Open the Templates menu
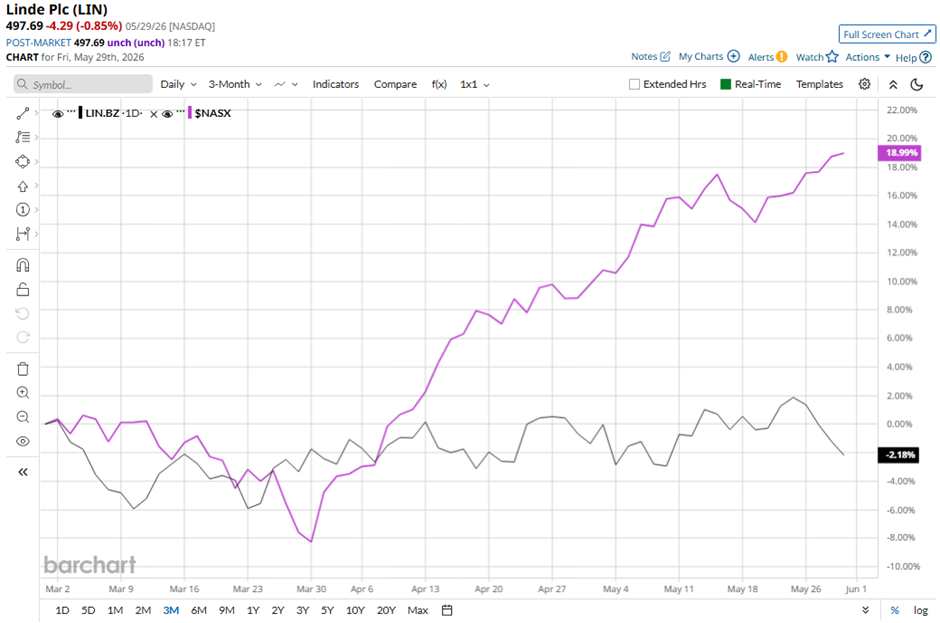940x623 pixels. point(819,85)
